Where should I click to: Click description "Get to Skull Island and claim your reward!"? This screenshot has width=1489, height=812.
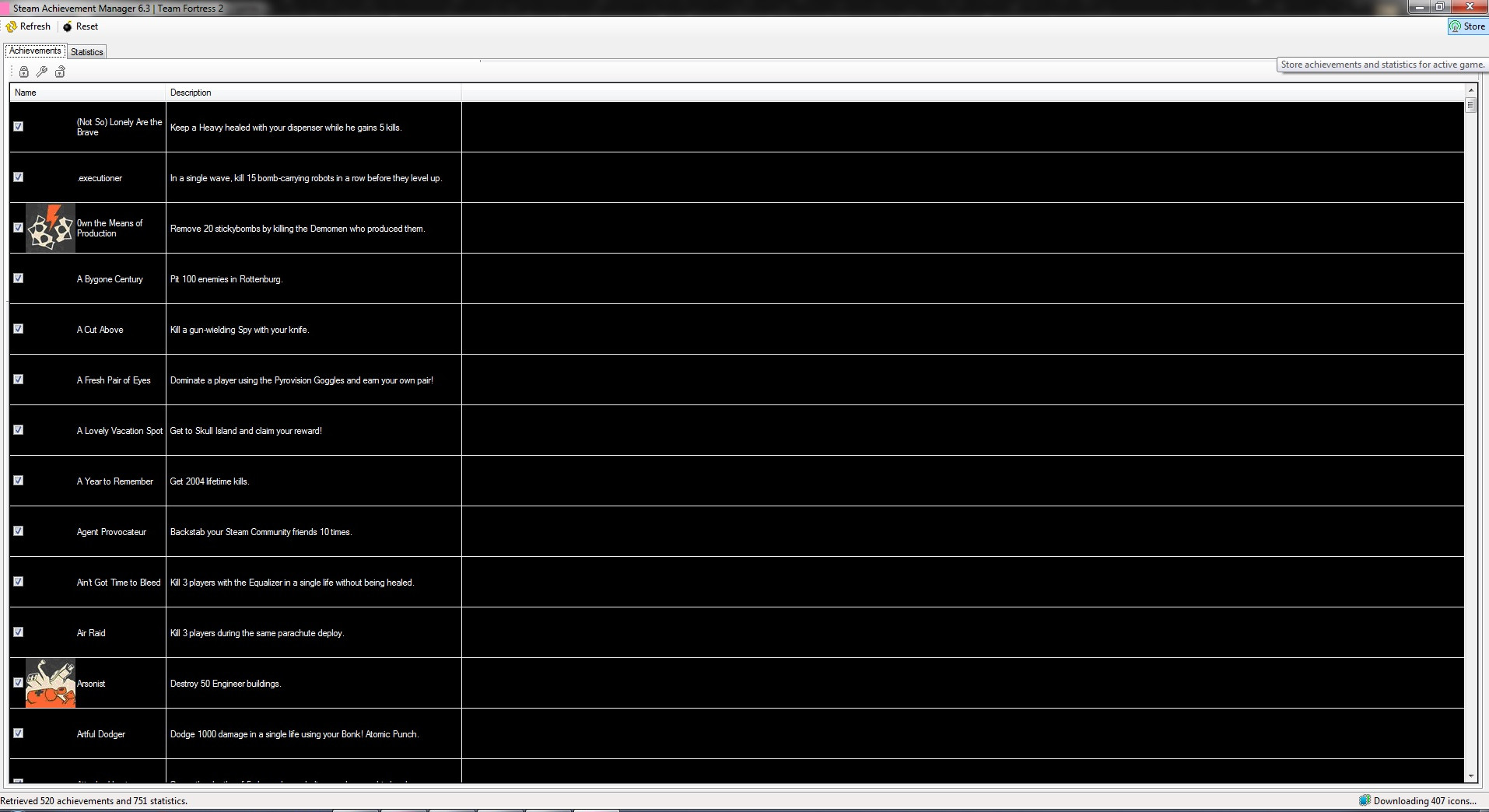tap(246, 431)
